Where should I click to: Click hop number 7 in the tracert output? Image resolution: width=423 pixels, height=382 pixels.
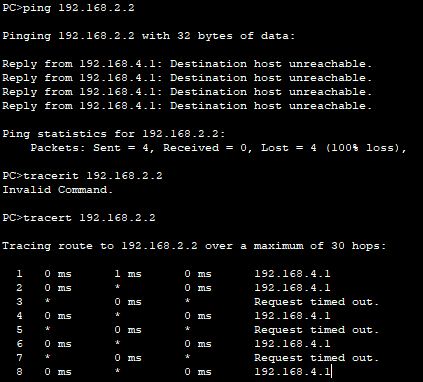pyautogui.click(x=19, y=358)
